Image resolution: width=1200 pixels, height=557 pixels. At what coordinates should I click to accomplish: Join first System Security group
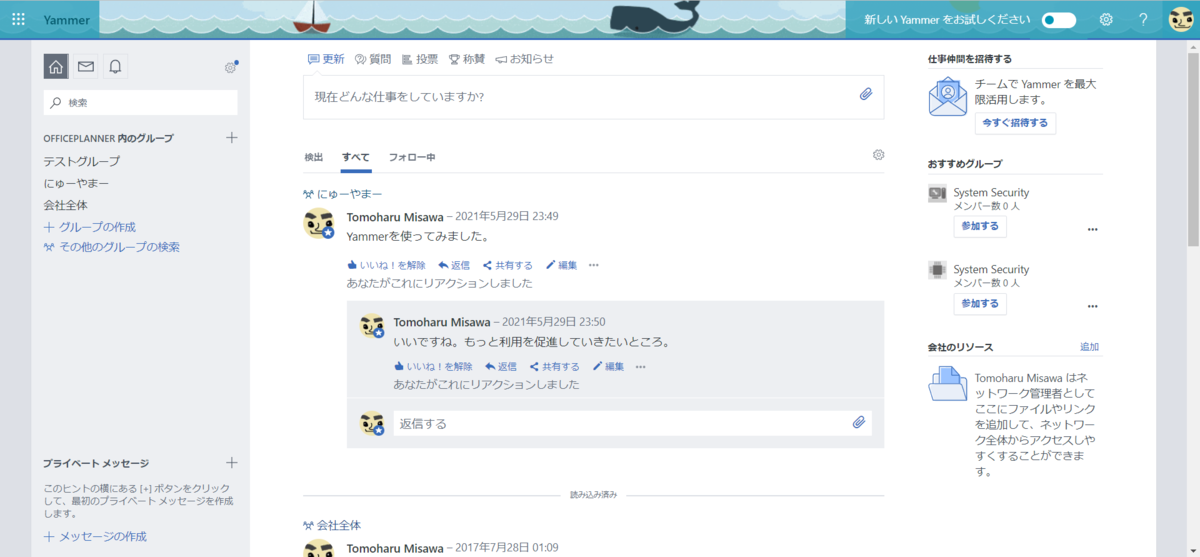tap(980, 226)
